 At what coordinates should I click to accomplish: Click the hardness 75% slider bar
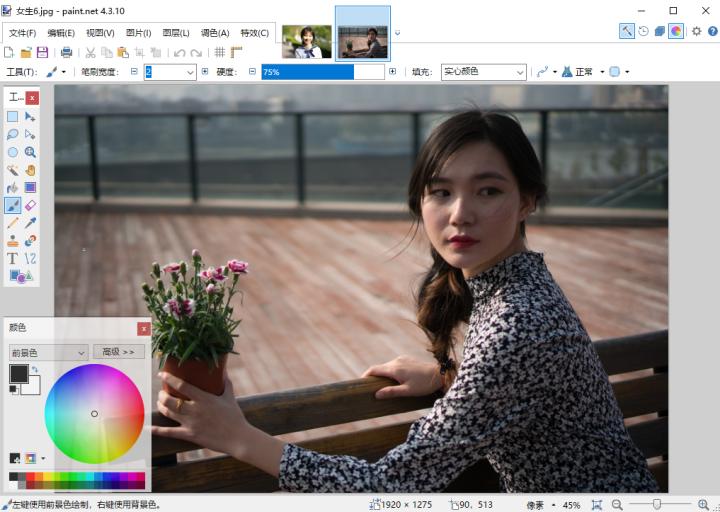pyautogui.click(x=322, y=72)
